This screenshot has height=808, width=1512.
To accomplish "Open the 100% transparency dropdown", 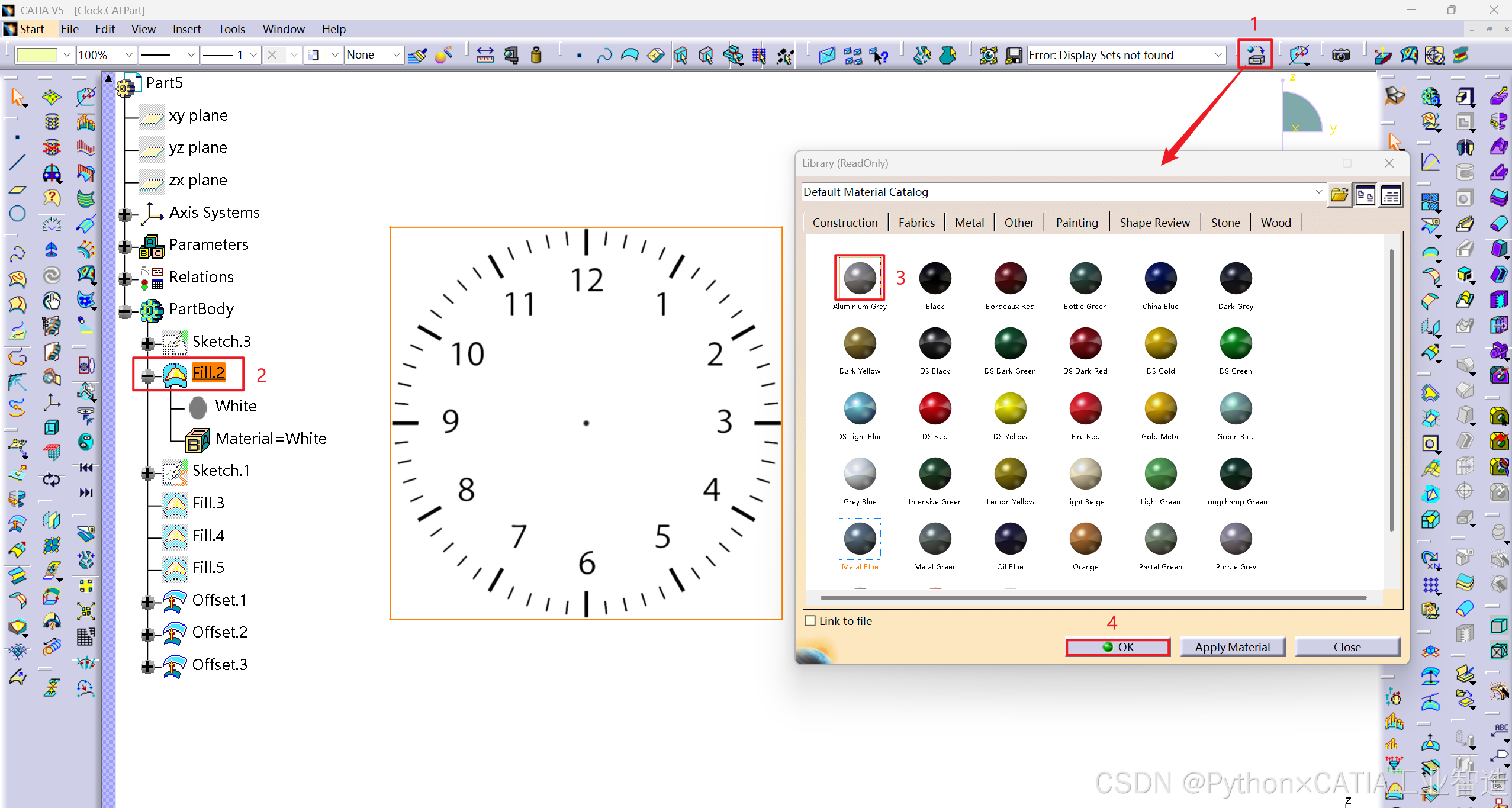I will click(x=128, y=55).
